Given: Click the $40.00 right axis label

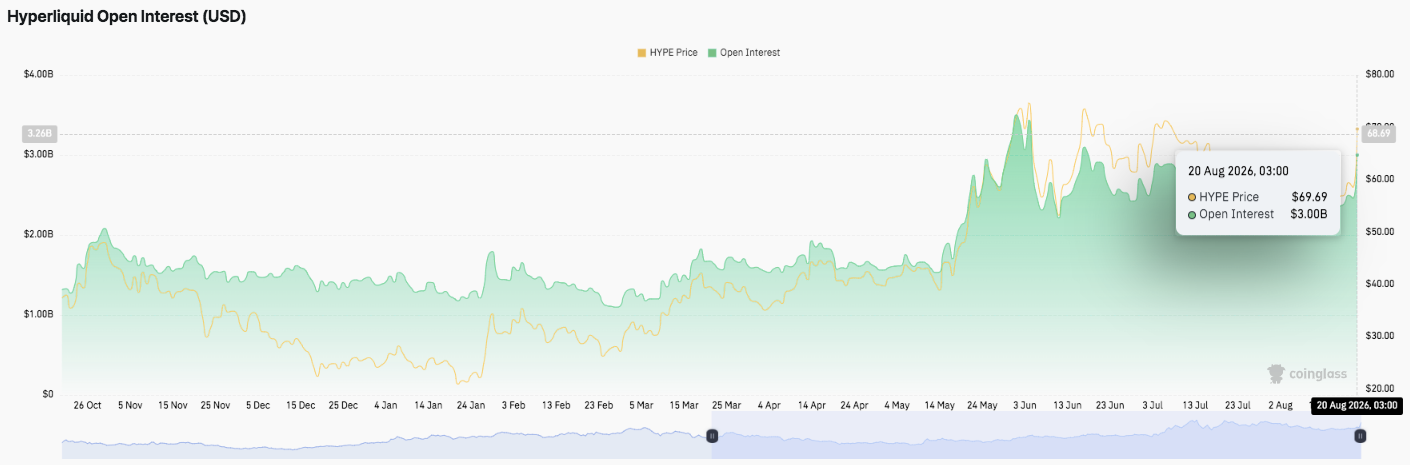Looking at the screenshot, I should 1379,284.
